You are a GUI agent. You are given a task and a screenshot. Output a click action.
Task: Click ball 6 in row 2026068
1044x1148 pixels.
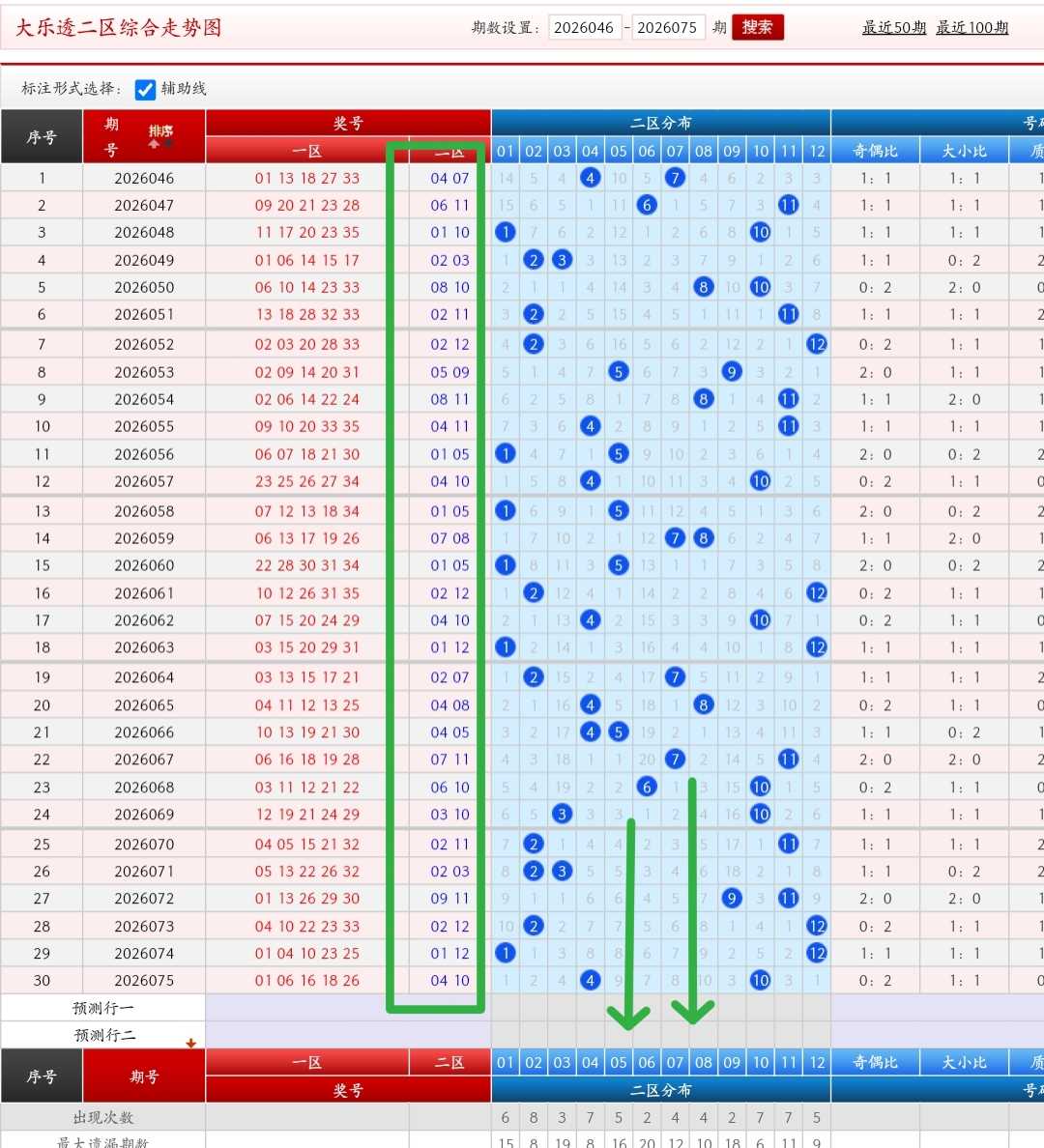coord(646,787)
